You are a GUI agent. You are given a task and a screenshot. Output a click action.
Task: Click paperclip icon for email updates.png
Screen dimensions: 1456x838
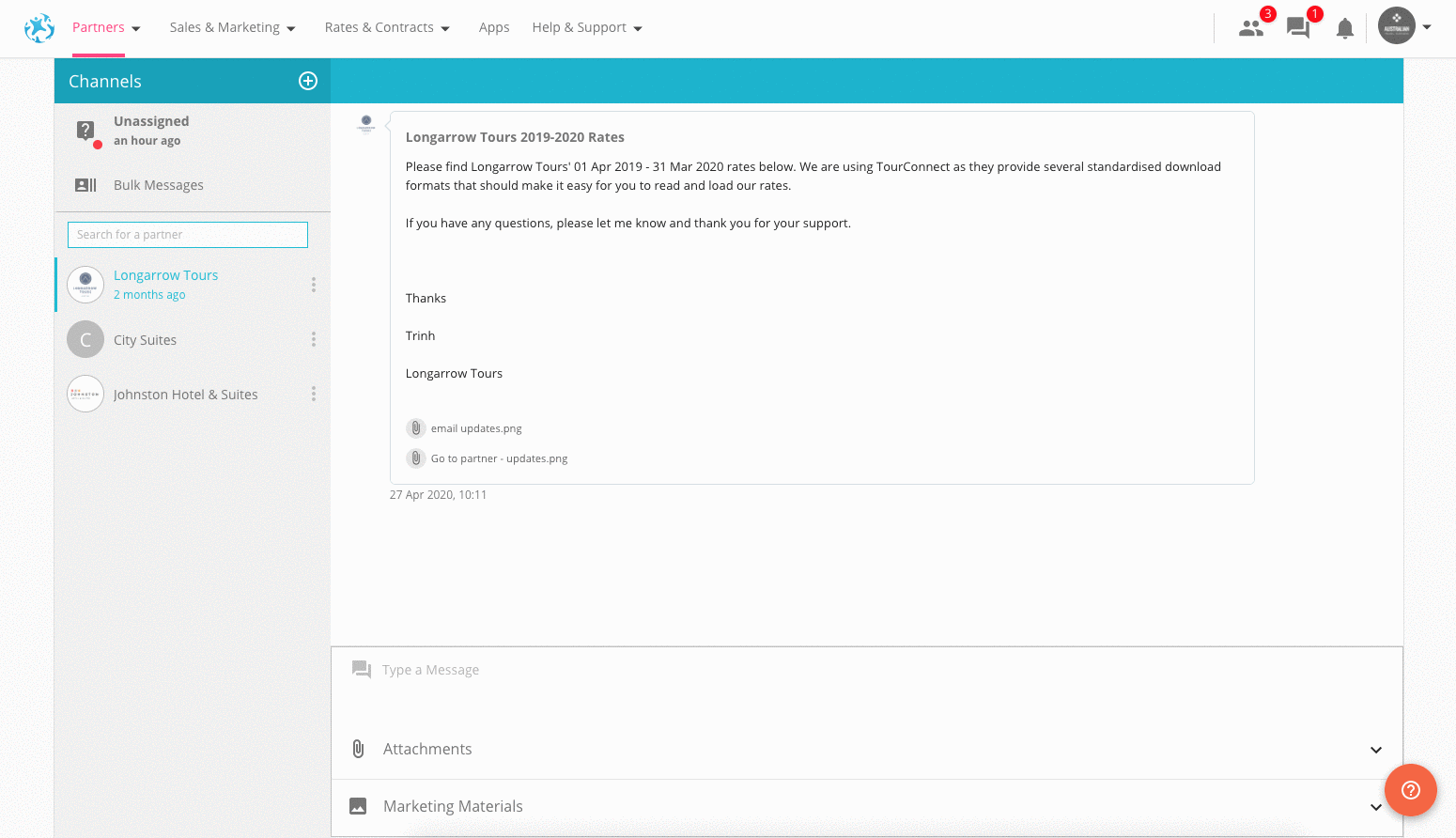pyautogui.click(x=416, y=428)
